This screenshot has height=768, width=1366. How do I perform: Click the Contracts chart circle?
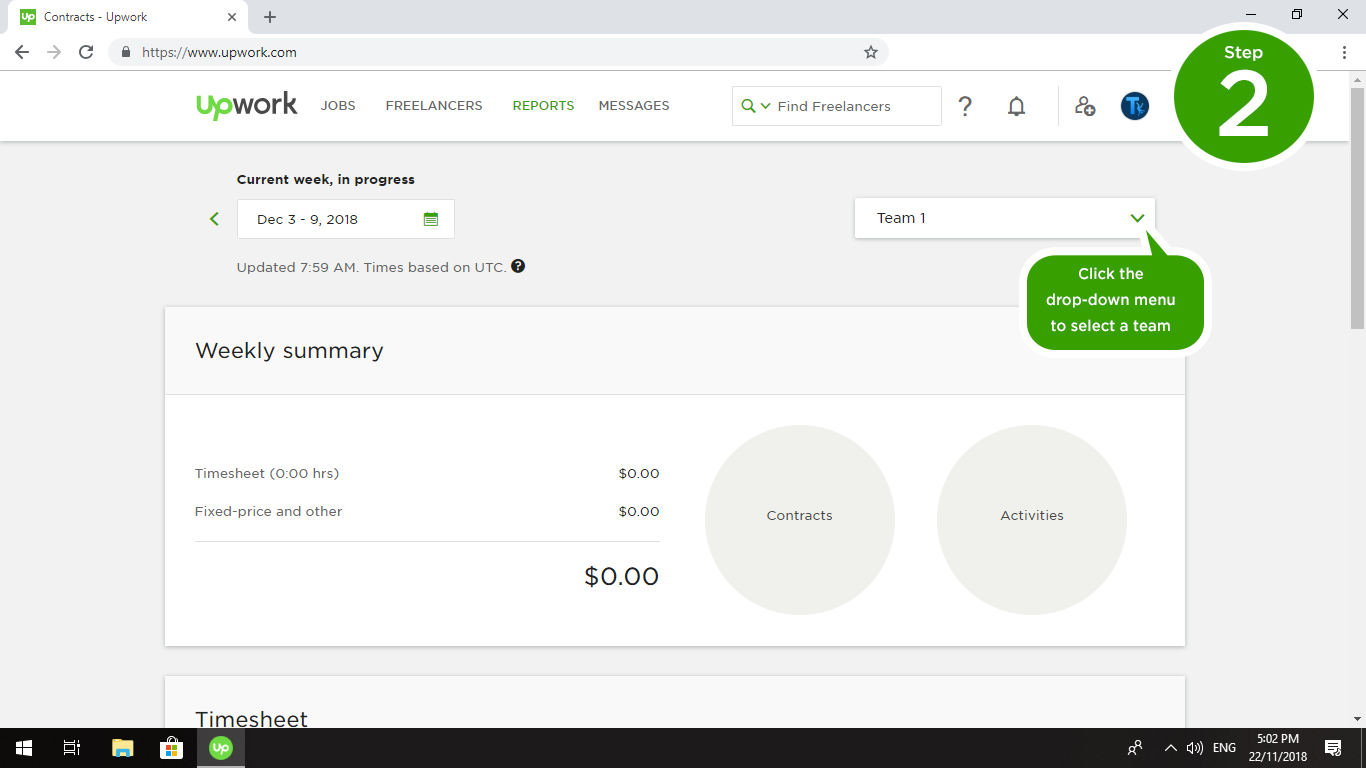799,519
